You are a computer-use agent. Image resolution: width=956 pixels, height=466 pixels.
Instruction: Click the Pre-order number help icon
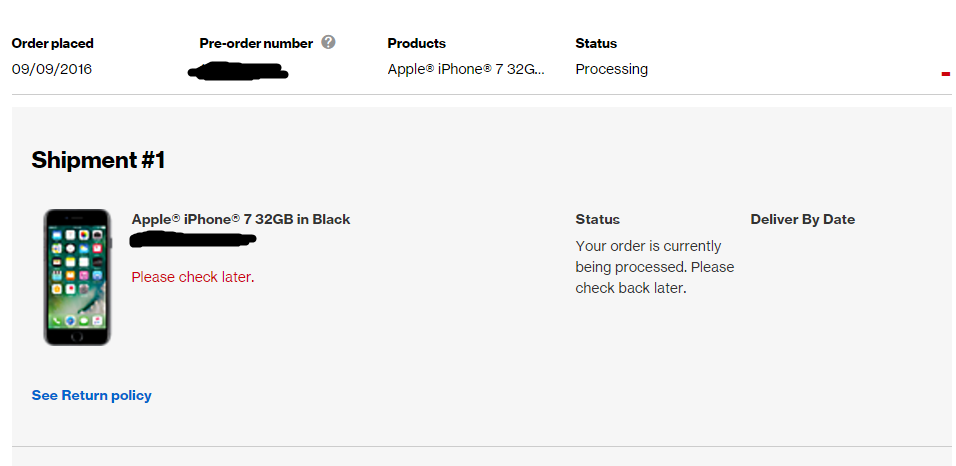point(328,43)
